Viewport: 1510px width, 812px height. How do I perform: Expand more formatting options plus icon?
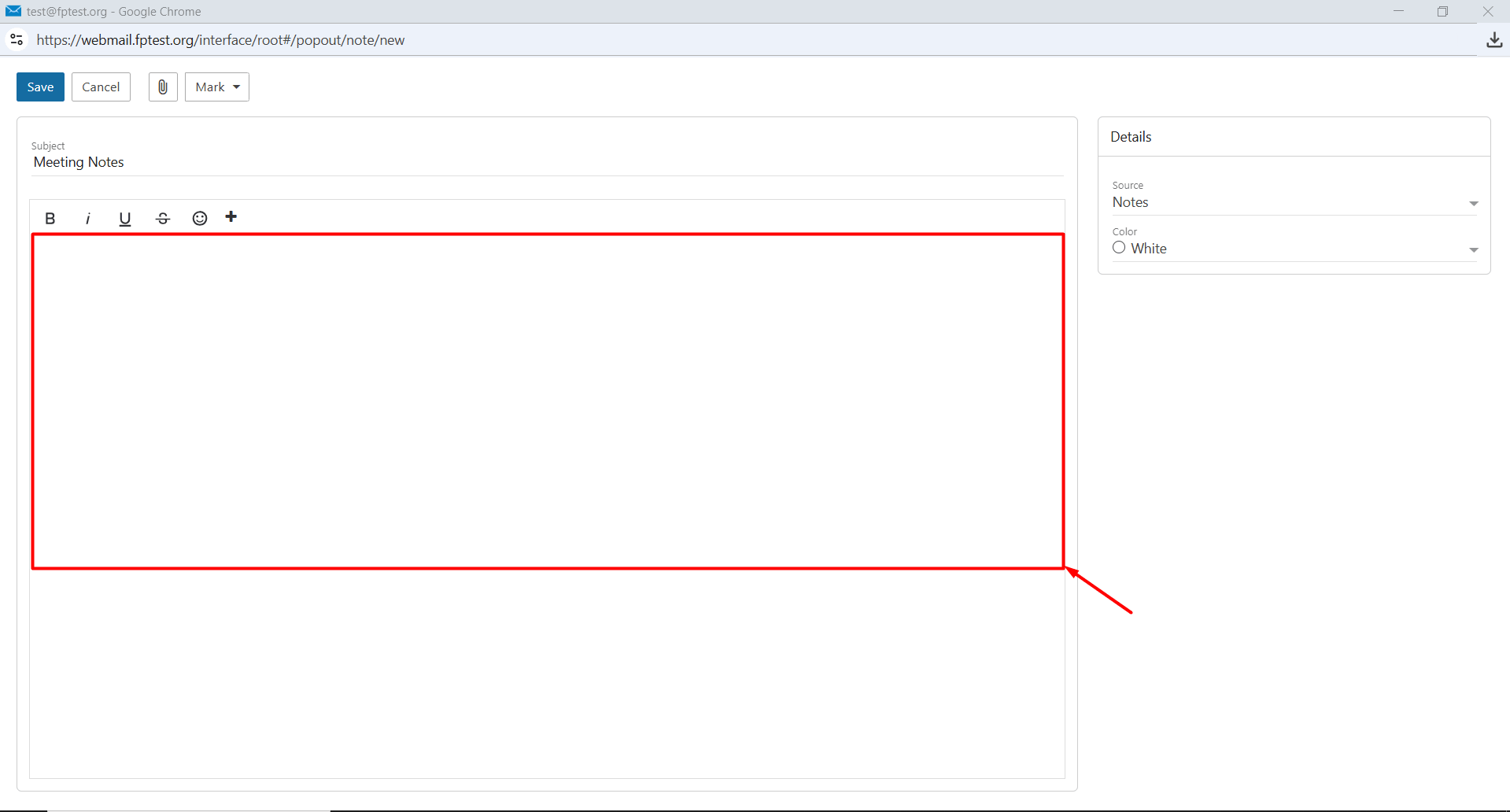click(x=231, y=217)
